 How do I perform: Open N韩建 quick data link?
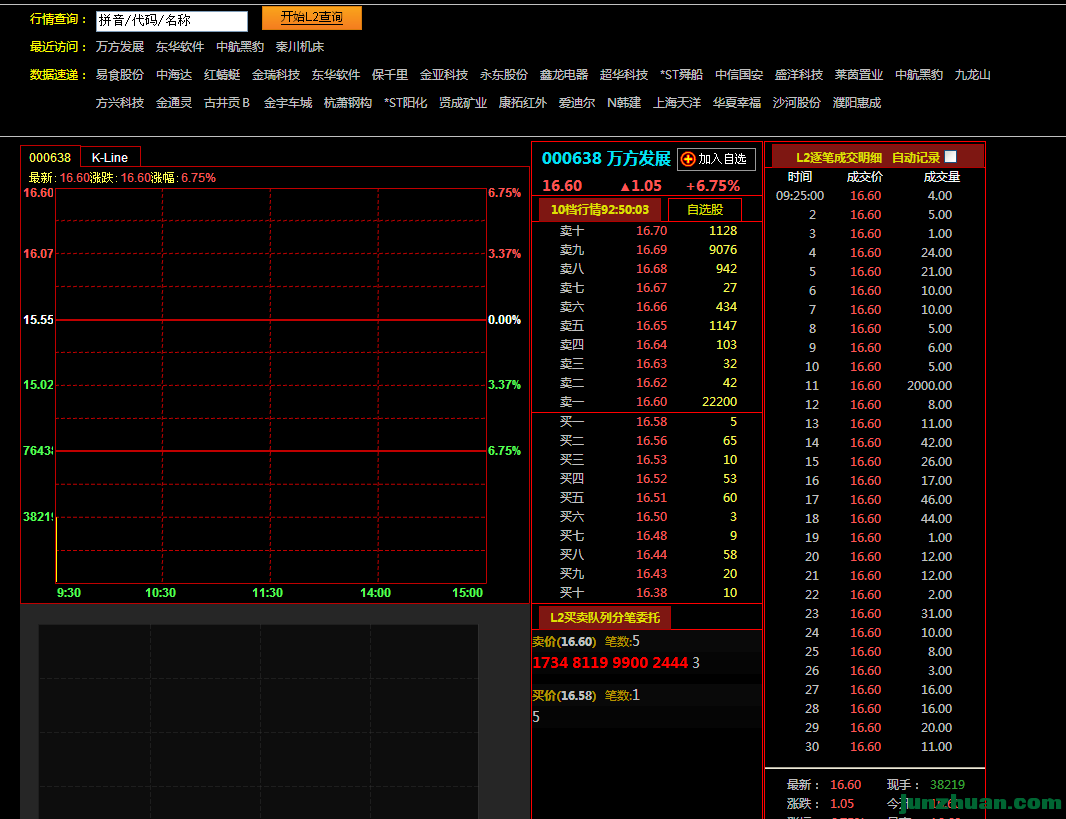pyautogui.click(x=624, y=103)
